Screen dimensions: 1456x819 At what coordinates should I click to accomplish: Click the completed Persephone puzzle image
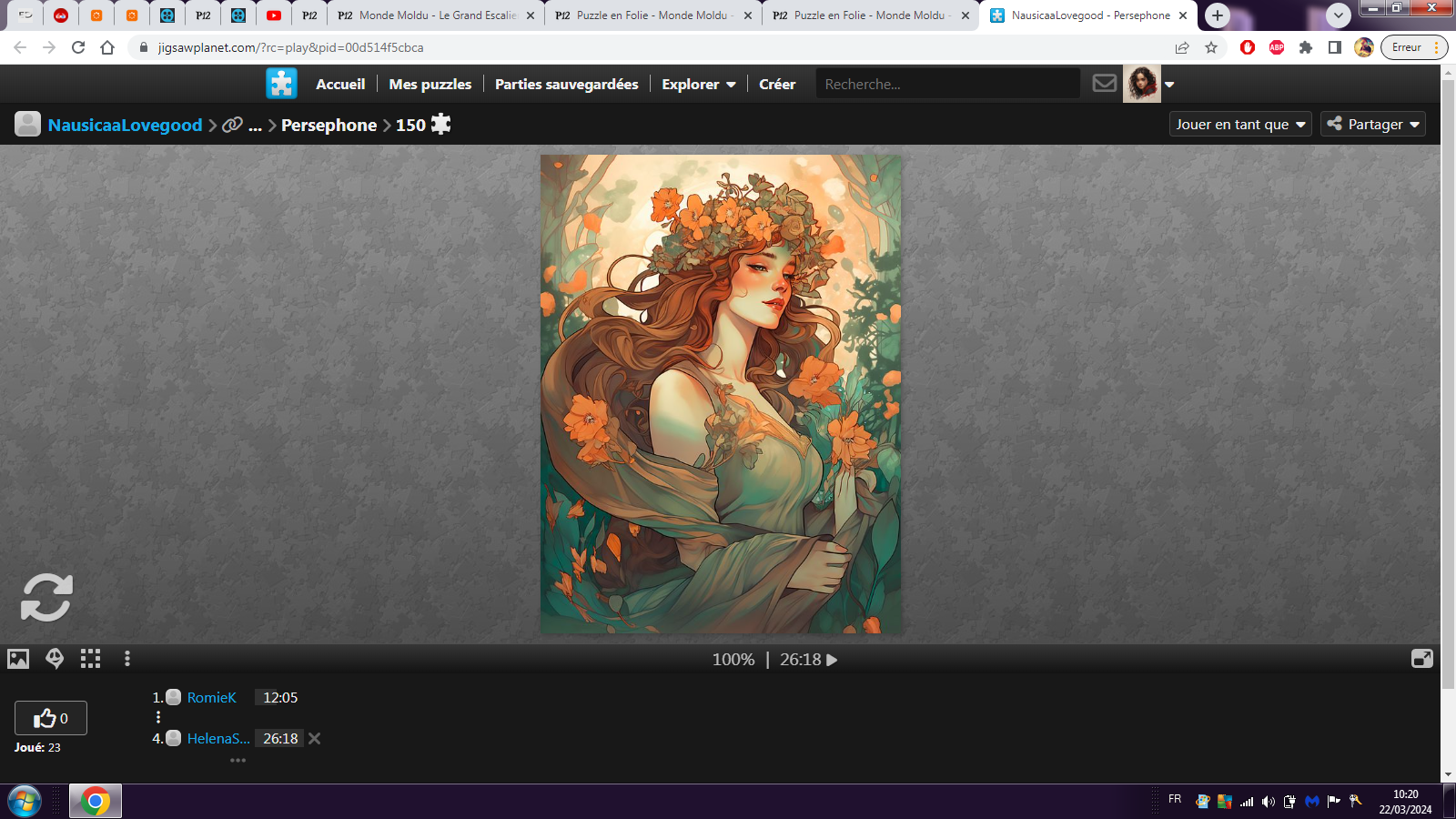point(721,393)
